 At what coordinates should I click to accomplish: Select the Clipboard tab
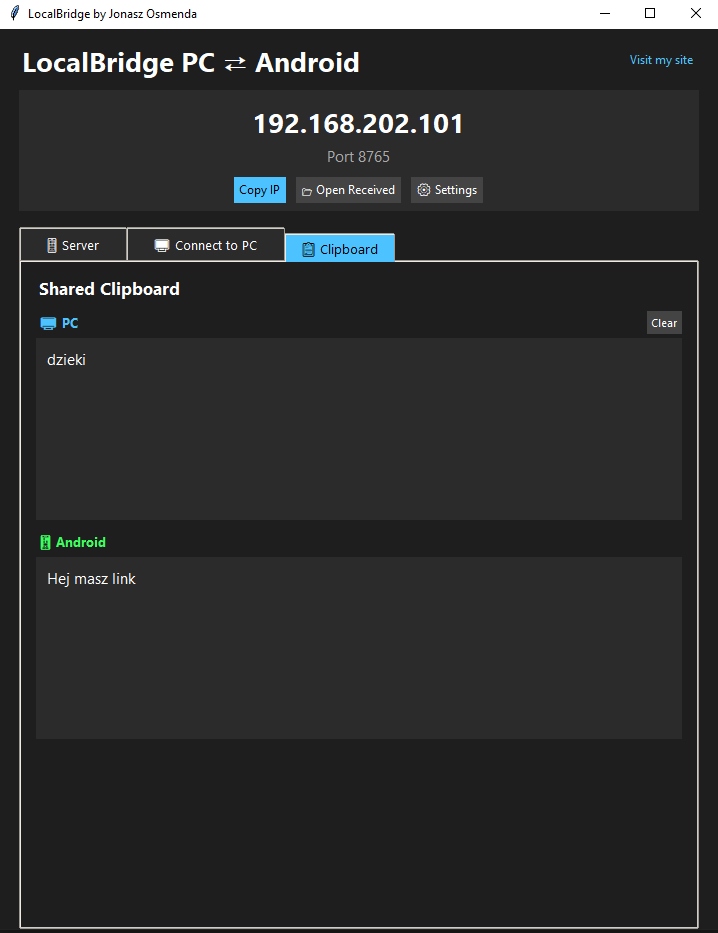coord(340,248)
